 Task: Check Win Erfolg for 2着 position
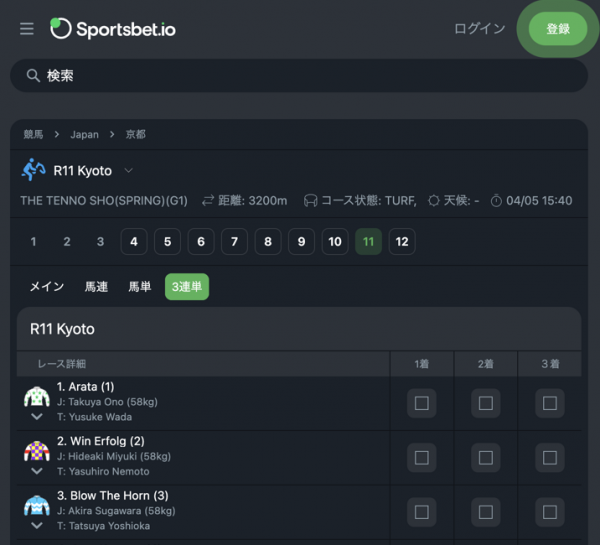pyautogui.click(x=486, y=457)
